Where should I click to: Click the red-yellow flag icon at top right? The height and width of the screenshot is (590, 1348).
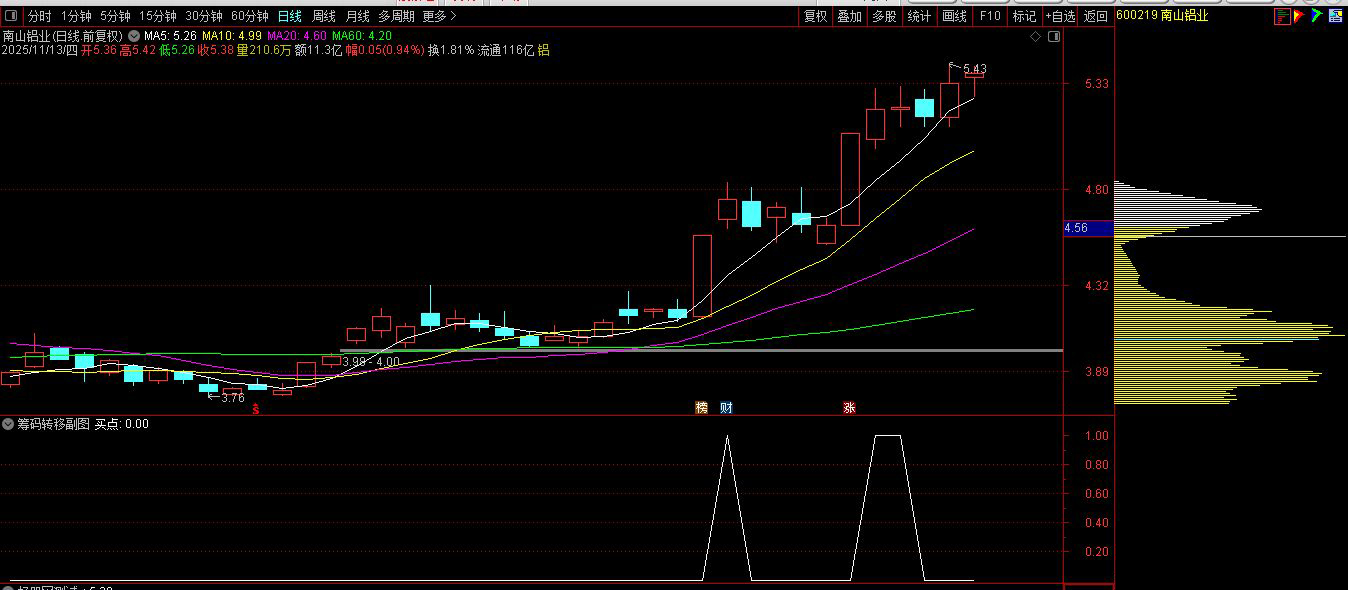pyautogui.click(x=1299, y=16)
